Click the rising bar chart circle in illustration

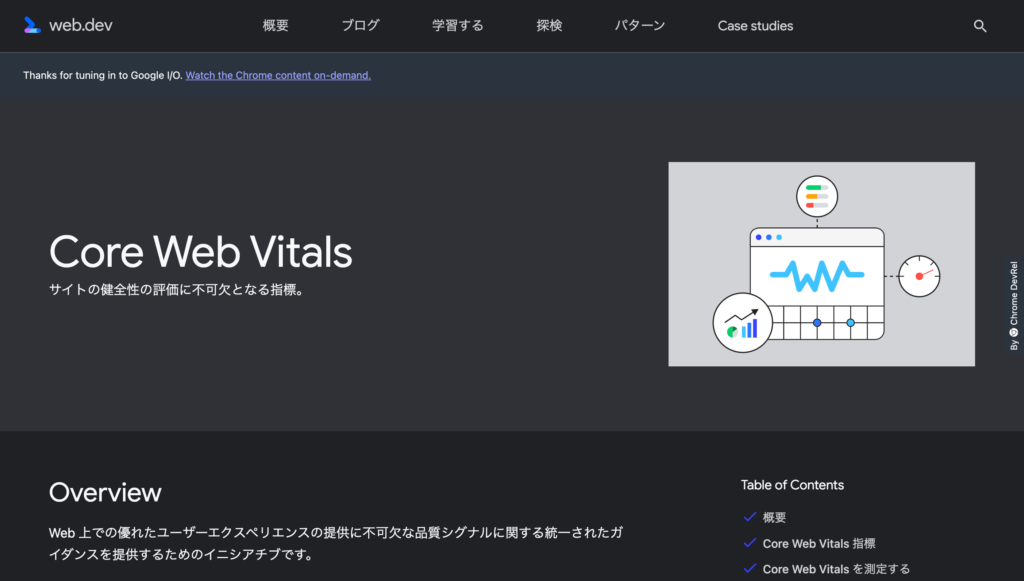pos(742,323)
